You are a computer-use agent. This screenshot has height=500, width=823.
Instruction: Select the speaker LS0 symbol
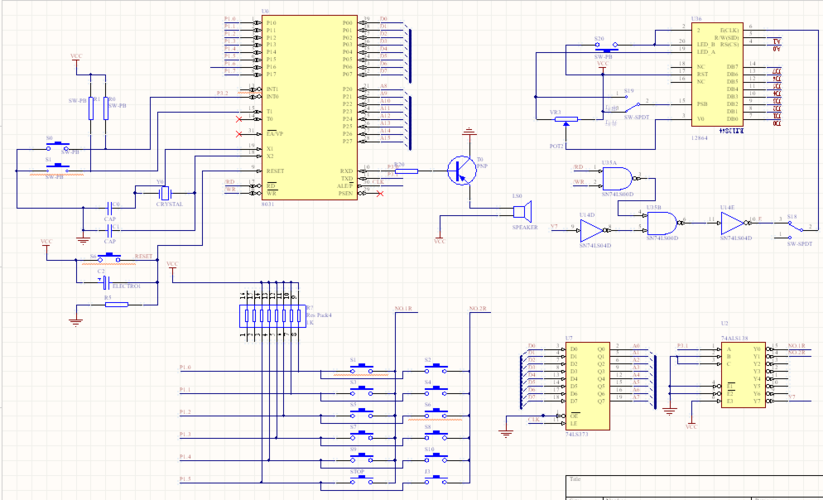point(522,211)
